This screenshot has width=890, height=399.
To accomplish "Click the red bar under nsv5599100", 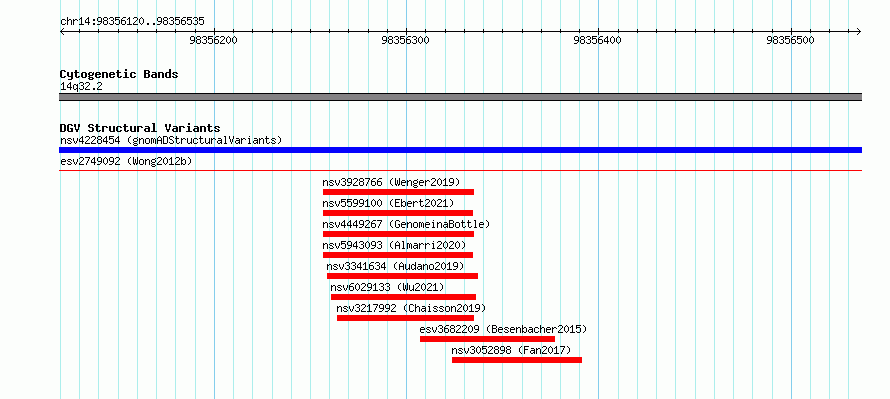I will 398,213.
